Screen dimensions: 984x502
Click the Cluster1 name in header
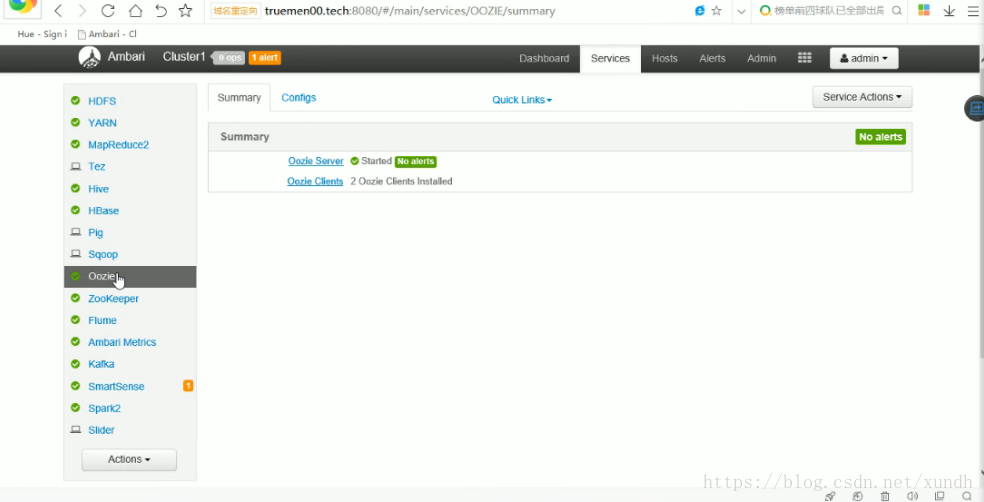pos(184,57)
